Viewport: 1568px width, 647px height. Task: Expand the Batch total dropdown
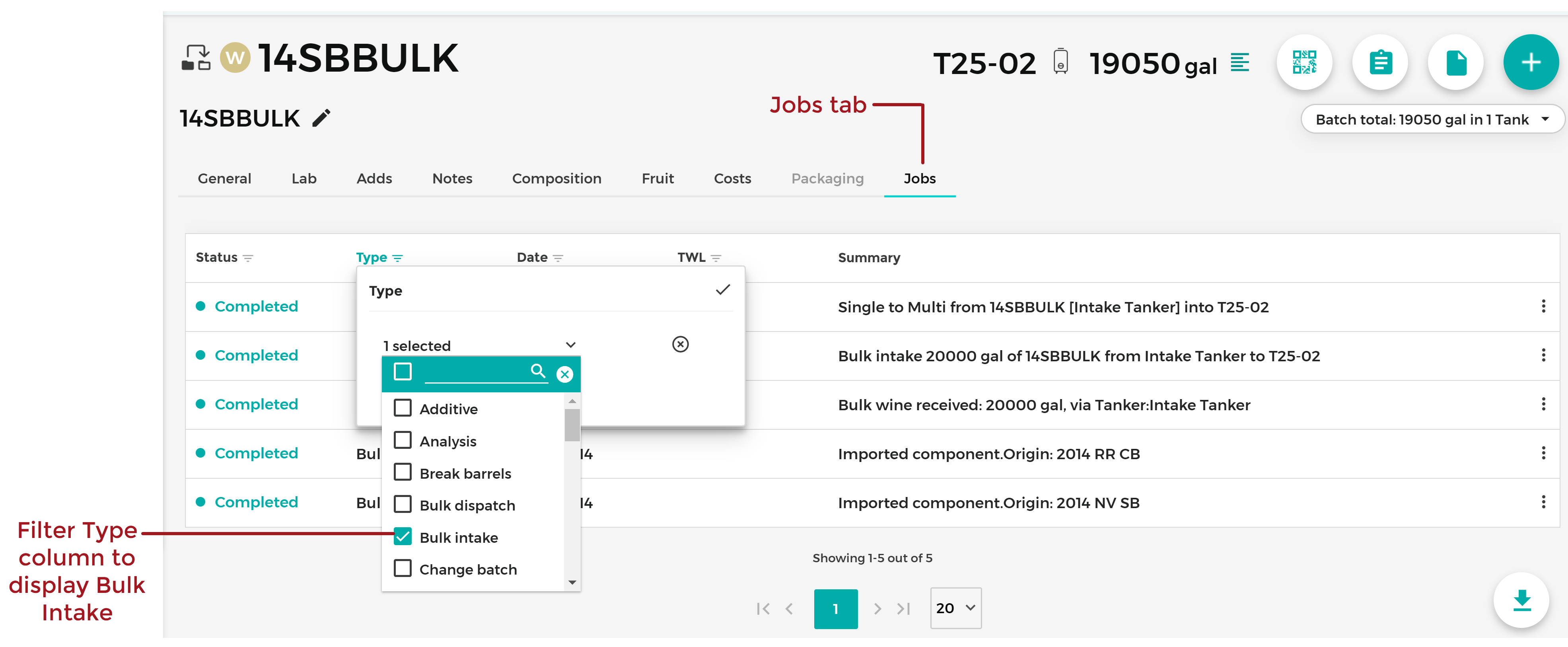(1431, 120)
